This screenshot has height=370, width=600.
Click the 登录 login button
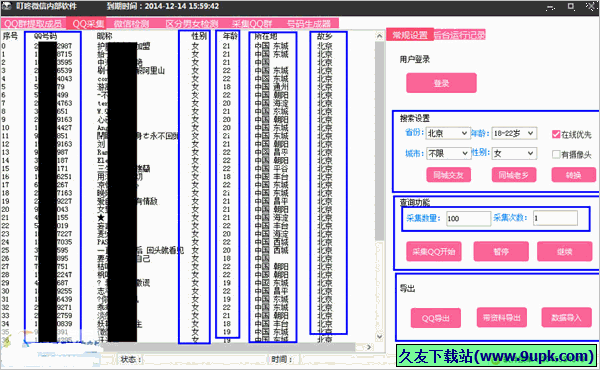coord(441,83)
